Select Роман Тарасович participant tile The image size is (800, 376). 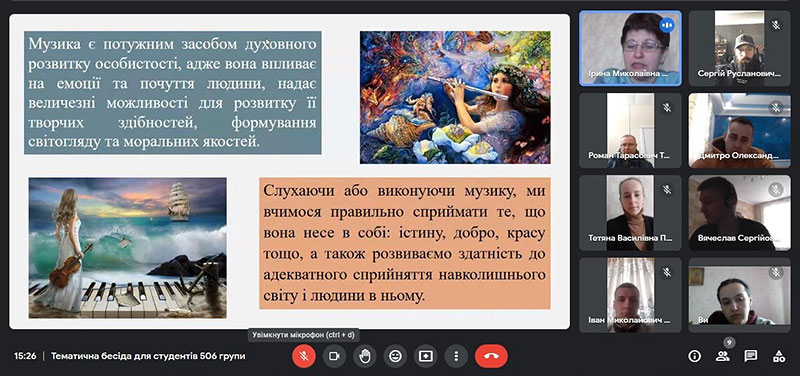[630, 131]
